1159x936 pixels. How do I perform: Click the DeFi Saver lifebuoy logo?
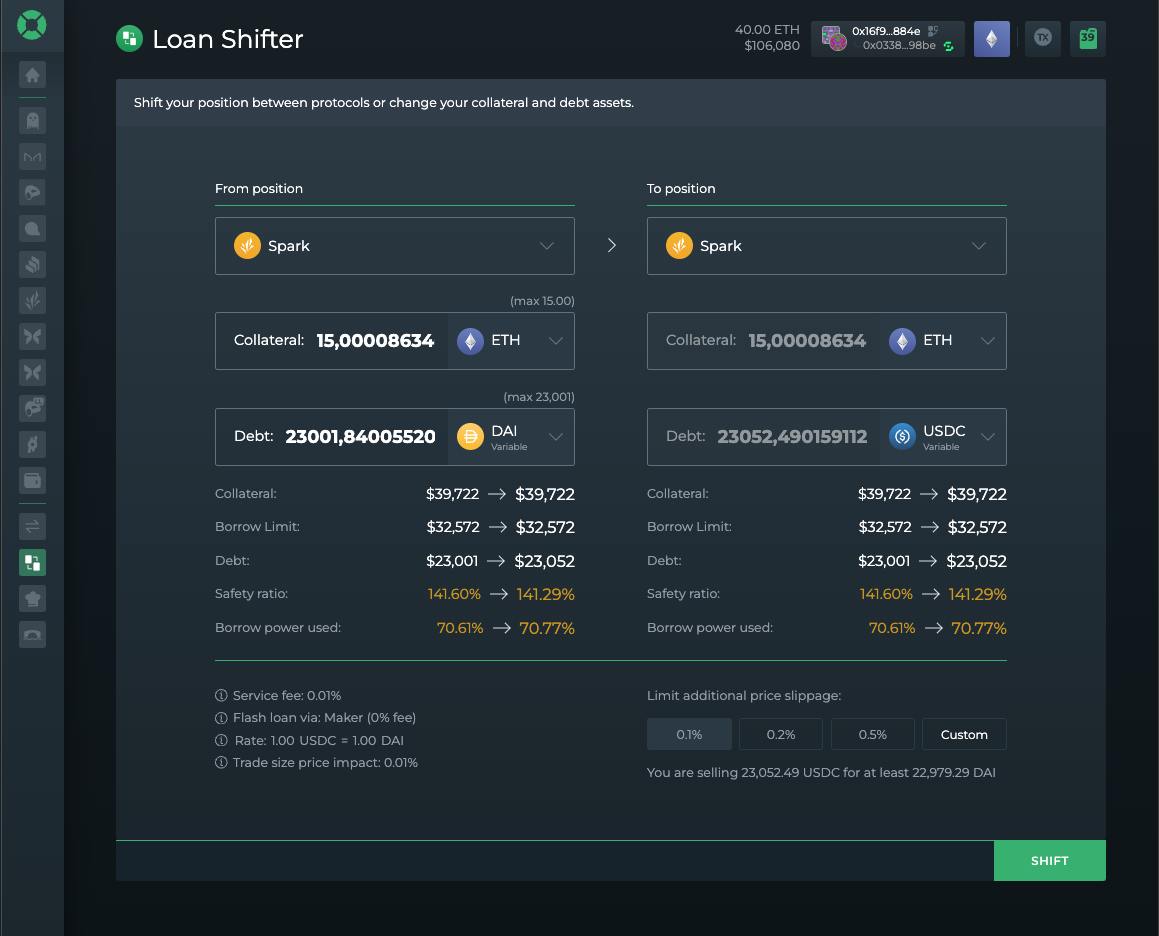[32, 25]
